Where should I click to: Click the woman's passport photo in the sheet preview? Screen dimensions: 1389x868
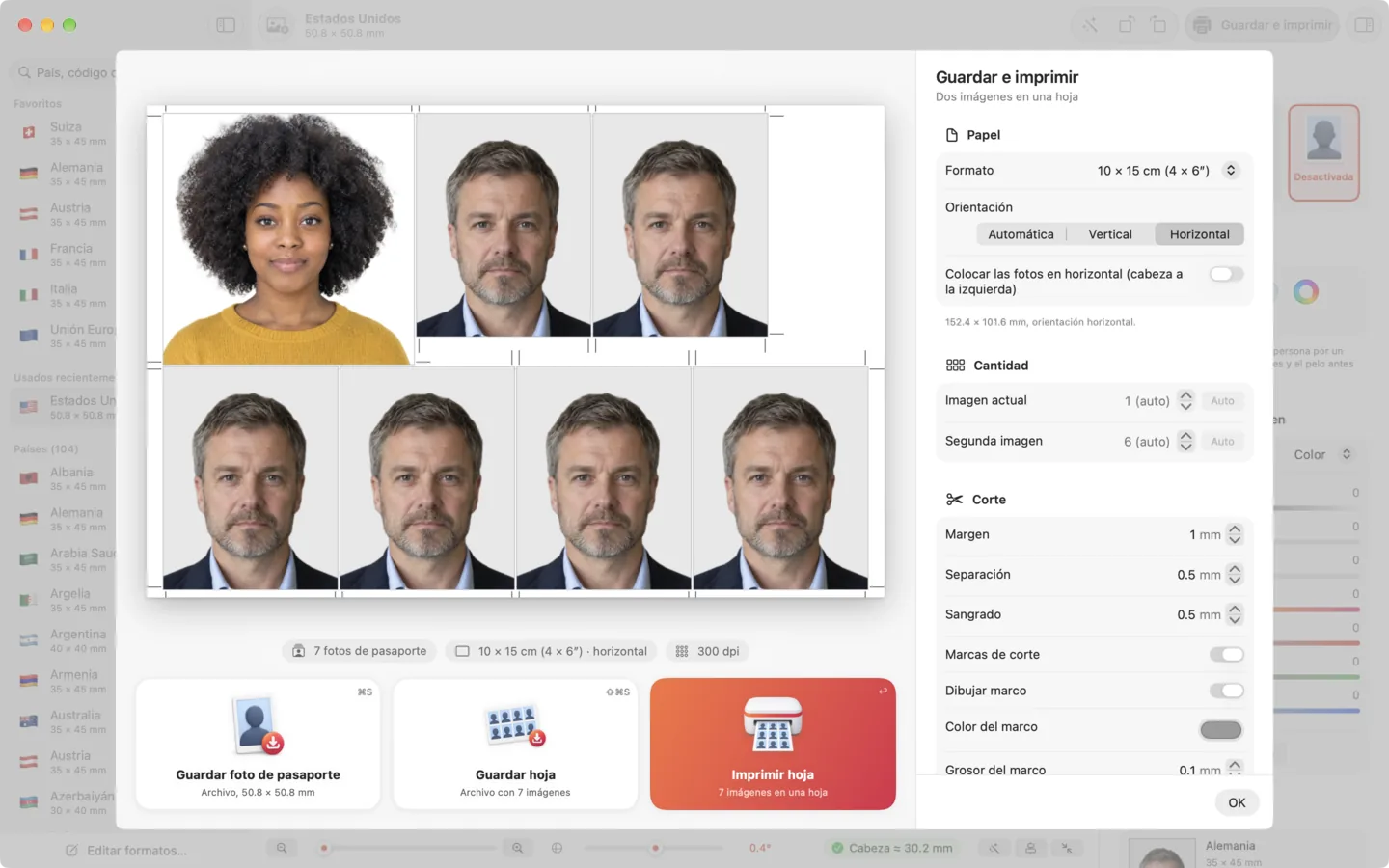[x=288, y=238]
